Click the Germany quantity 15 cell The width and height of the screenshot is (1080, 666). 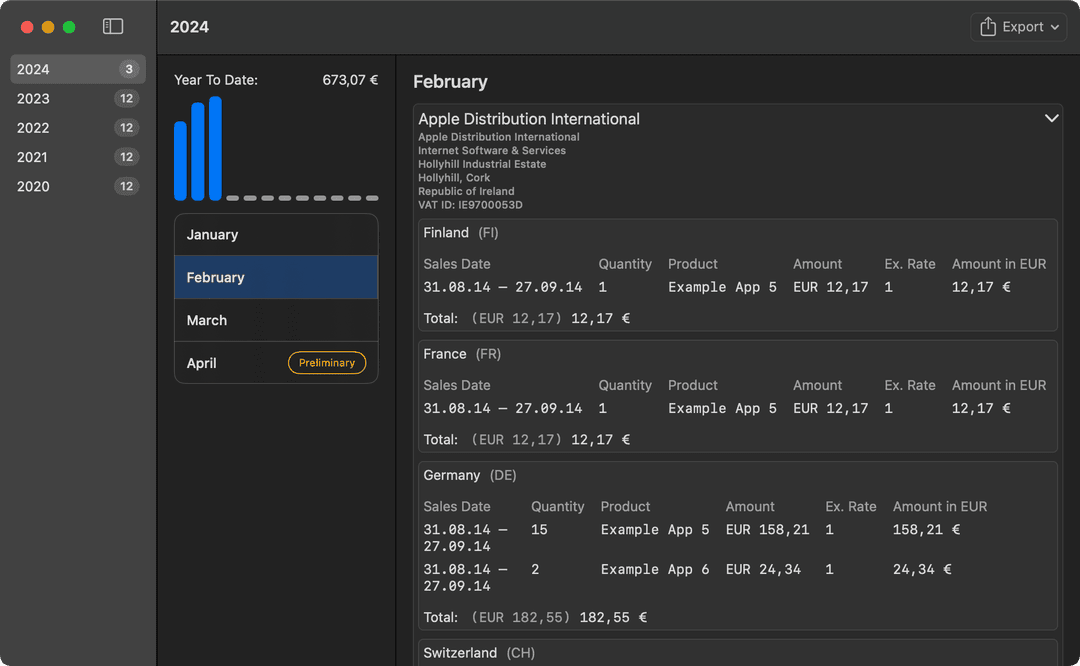539,530
